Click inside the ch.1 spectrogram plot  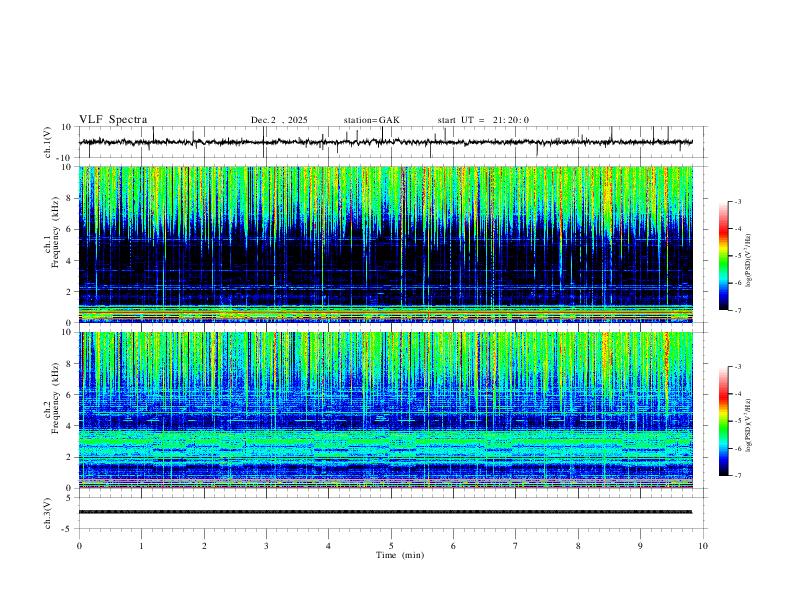386,244
